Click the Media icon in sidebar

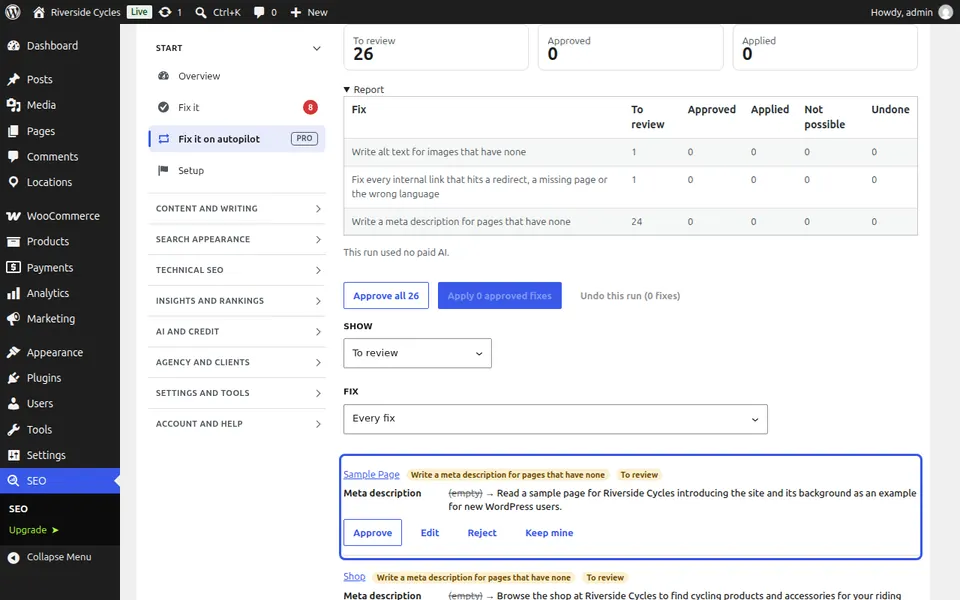tap(13, 105)
